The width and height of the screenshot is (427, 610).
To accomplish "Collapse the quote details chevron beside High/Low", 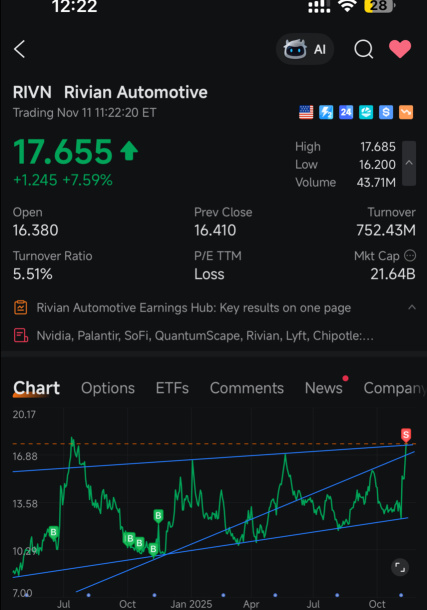I will point(409,163).
